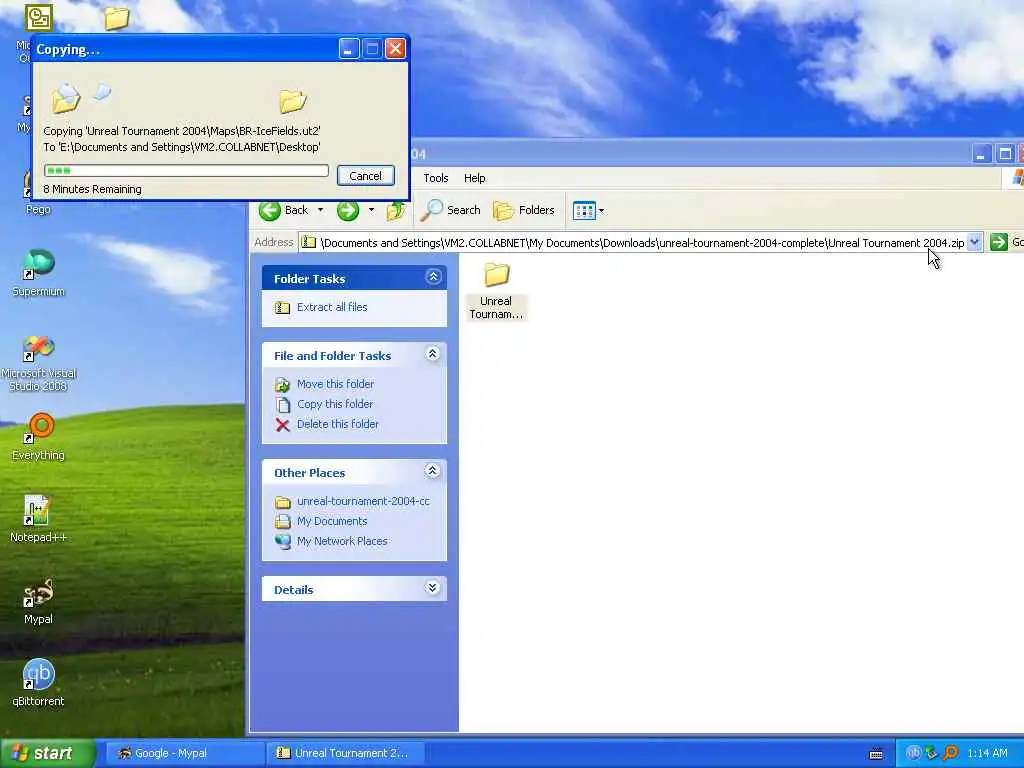Screen dimensions: 1024x768
Task: Click the orange search tray icon
Action: 950,753
